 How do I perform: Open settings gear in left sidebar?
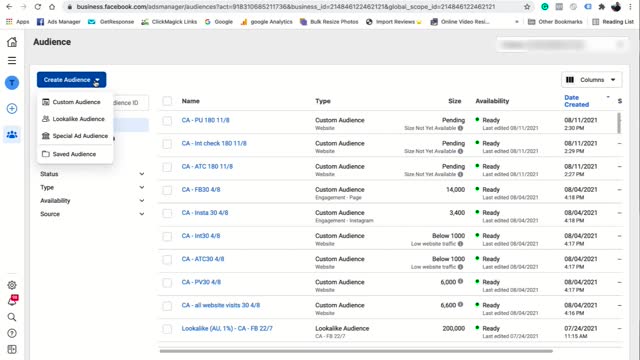click(12, 285)
